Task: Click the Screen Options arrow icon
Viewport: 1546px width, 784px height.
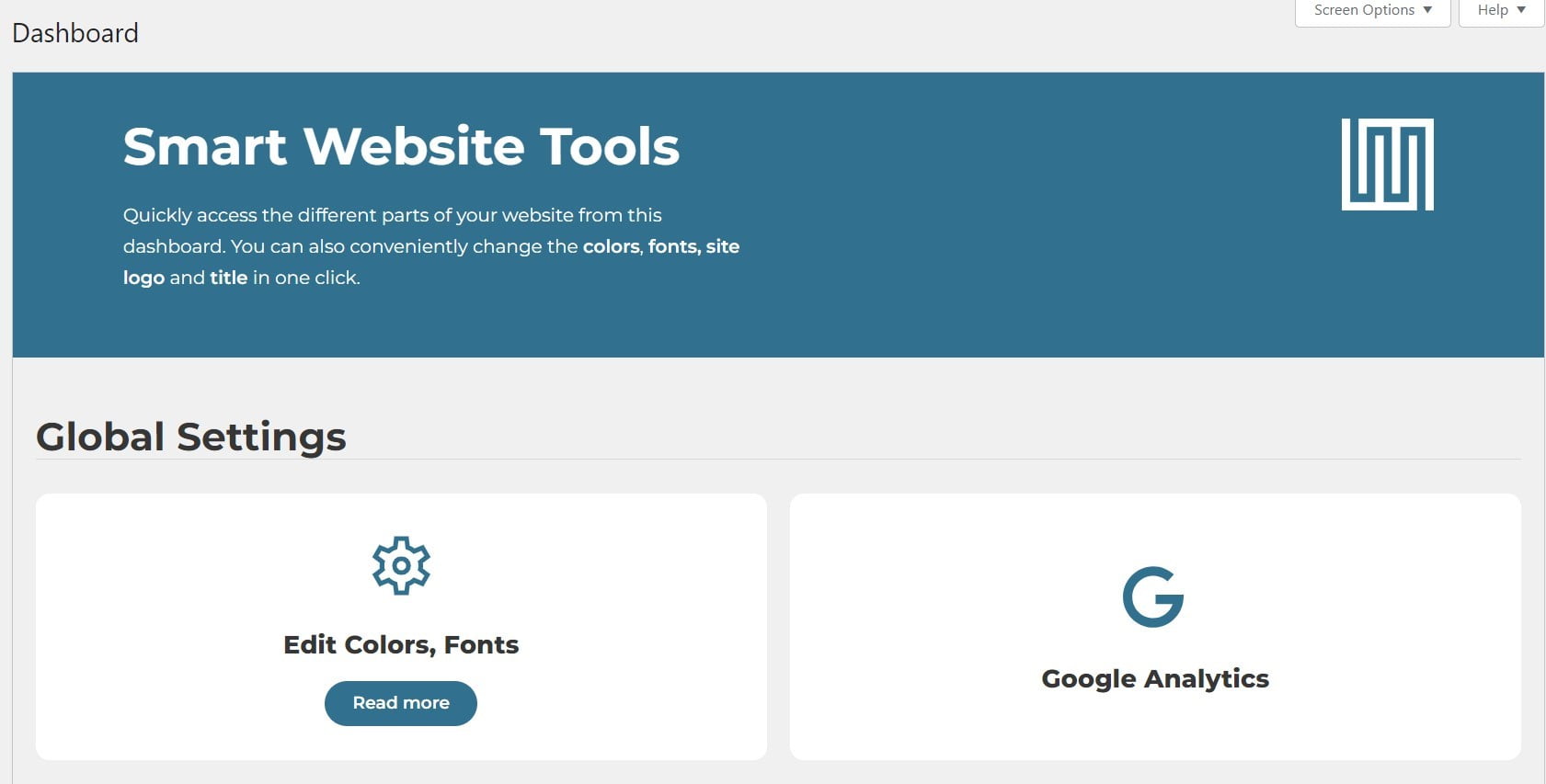Action: pos(1427,10)
